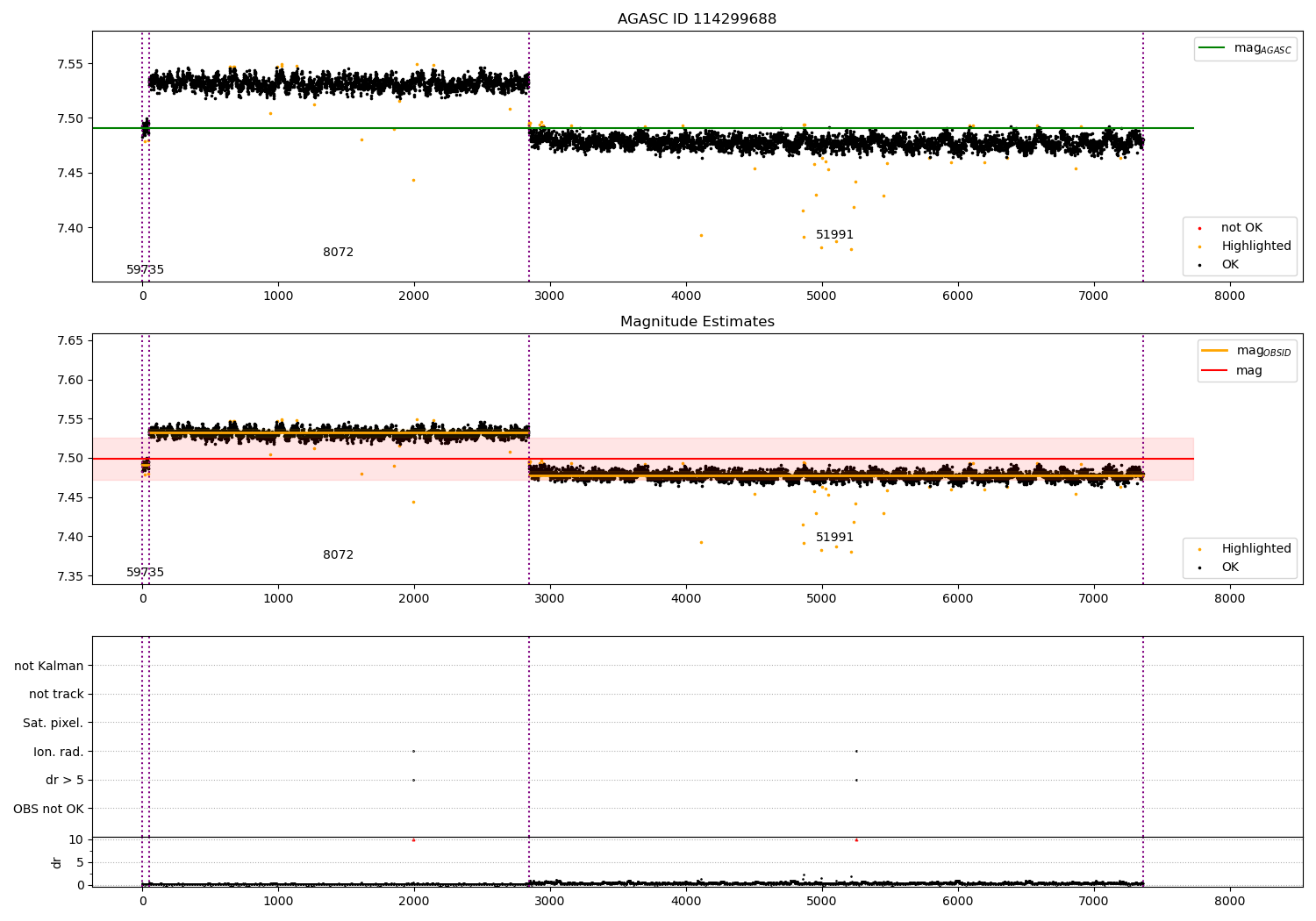Click the 'OBS not OK' row label

pos(49,809)
